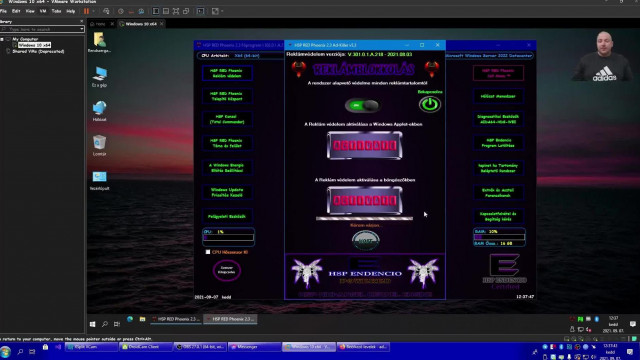Open the File menu in VMware

tap(3, 11)
